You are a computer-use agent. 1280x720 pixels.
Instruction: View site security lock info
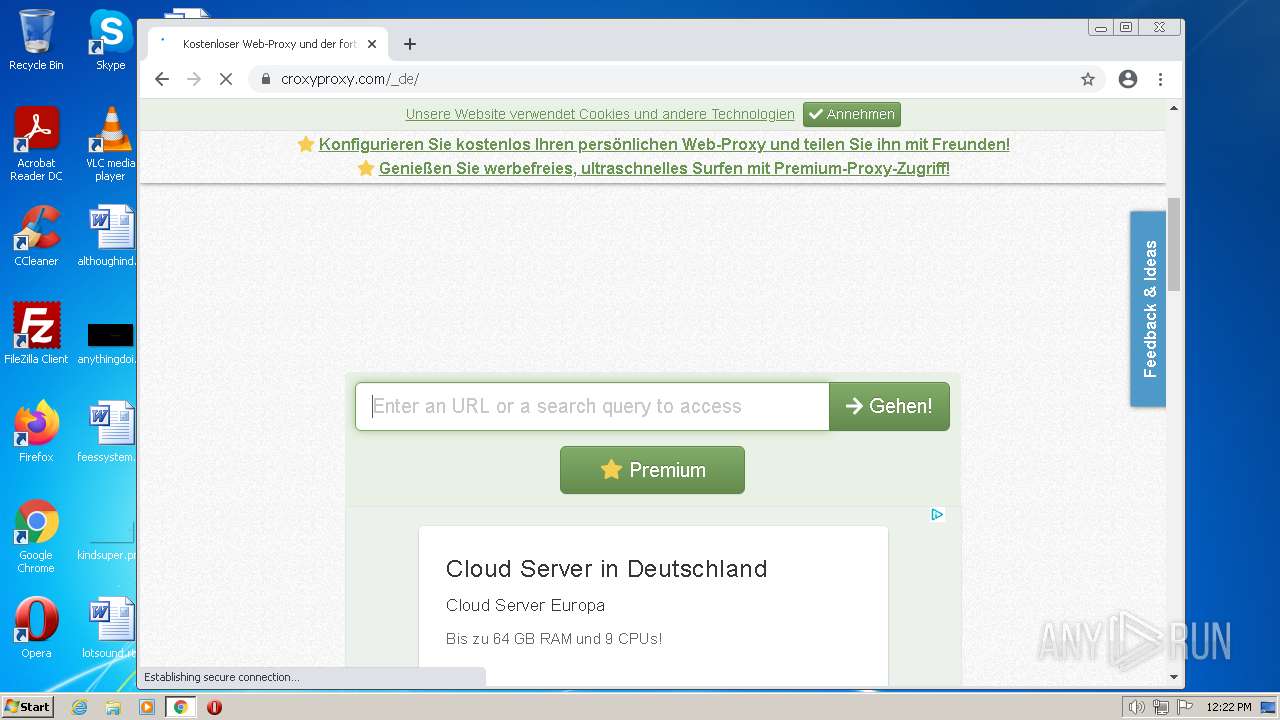[265, 79]
